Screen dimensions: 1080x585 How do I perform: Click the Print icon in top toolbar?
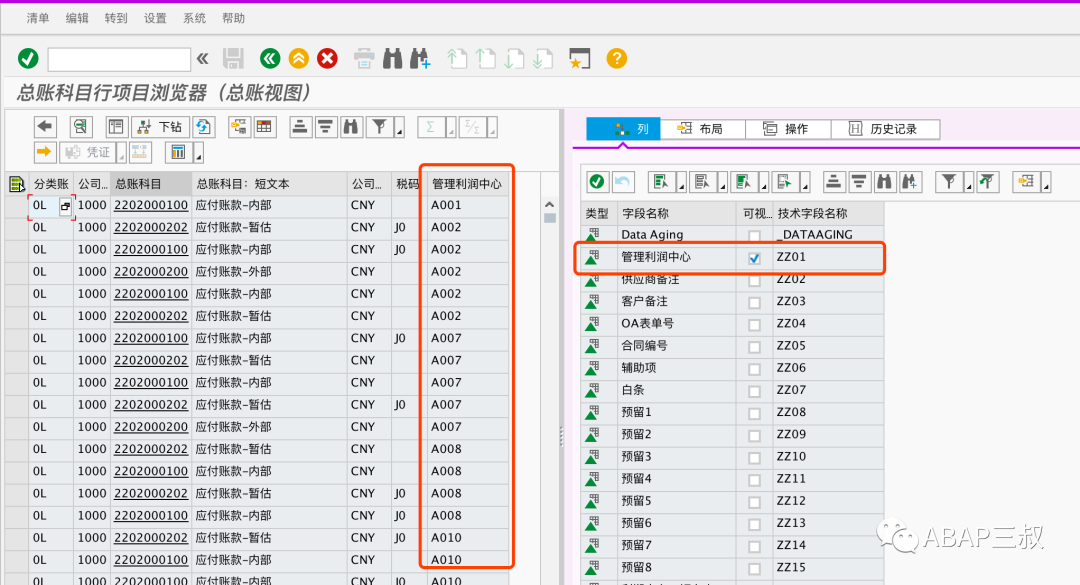pyautogui.click(x=364, y=59)
